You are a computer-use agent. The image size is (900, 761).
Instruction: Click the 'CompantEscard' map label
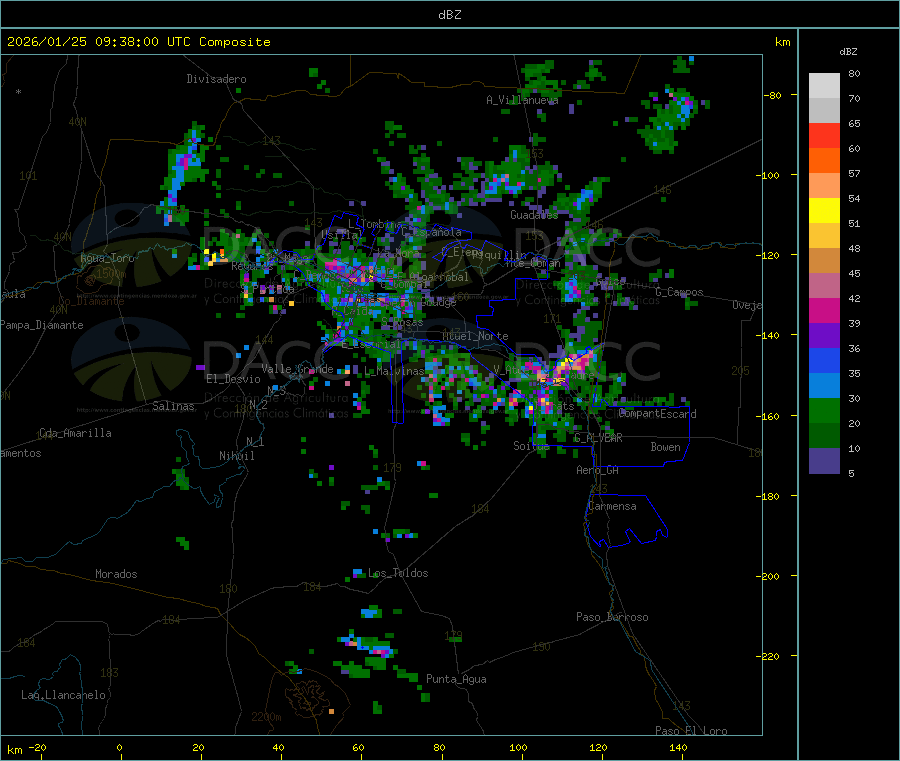click(657, 414)
